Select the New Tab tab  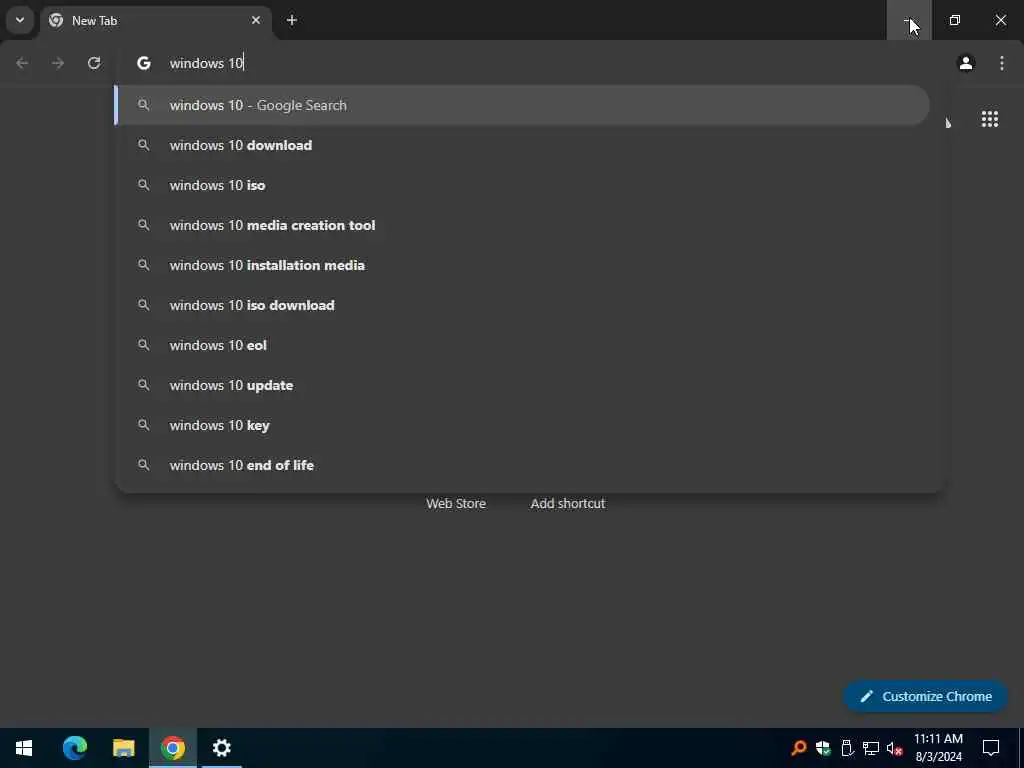click(x=157, y=20)
